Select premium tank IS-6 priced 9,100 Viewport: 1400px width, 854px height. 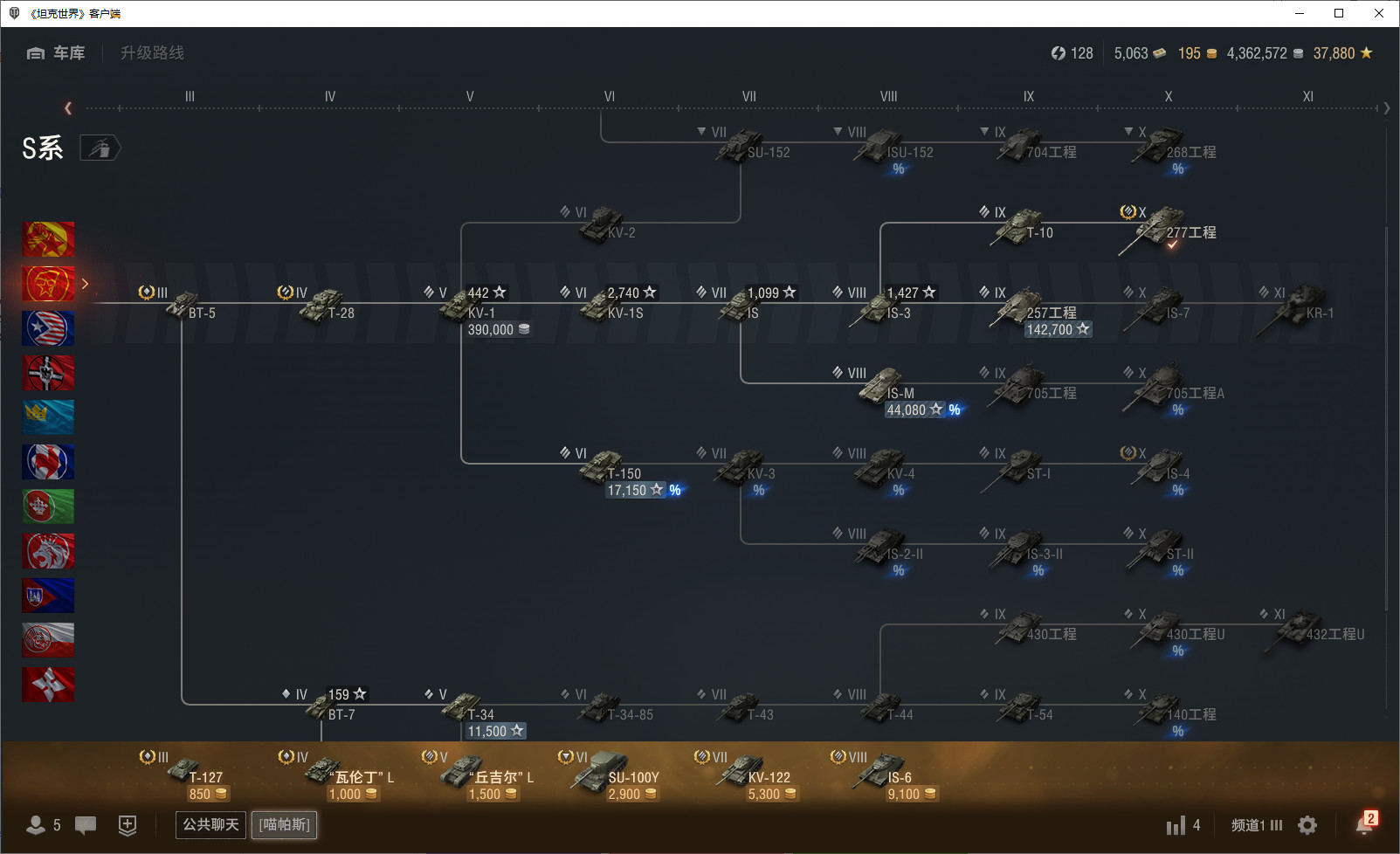886,775
